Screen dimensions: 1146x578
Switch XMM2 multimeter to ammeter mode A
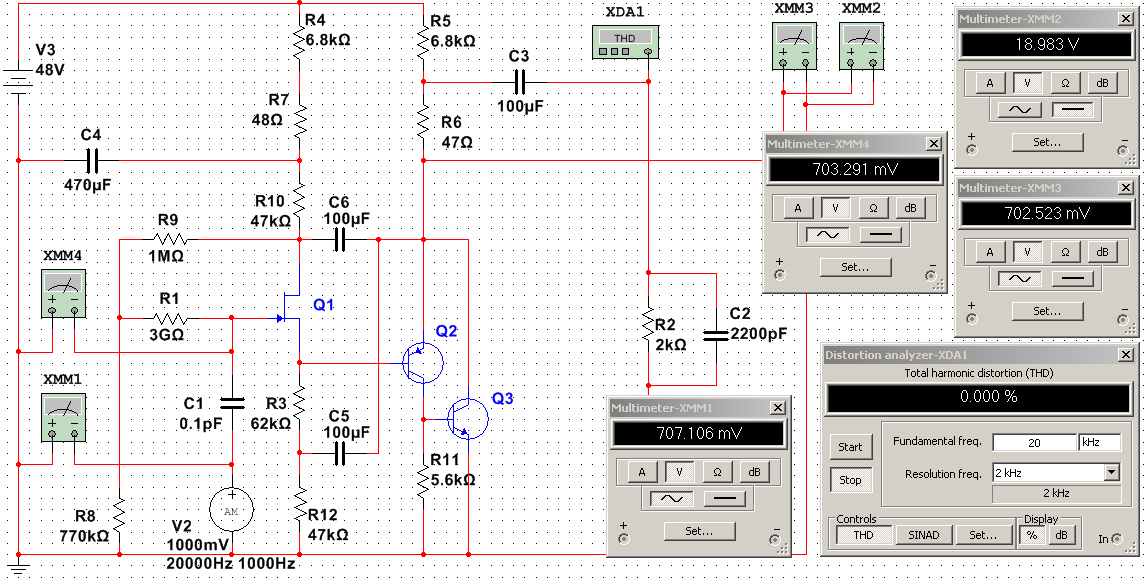click(990, 83)
